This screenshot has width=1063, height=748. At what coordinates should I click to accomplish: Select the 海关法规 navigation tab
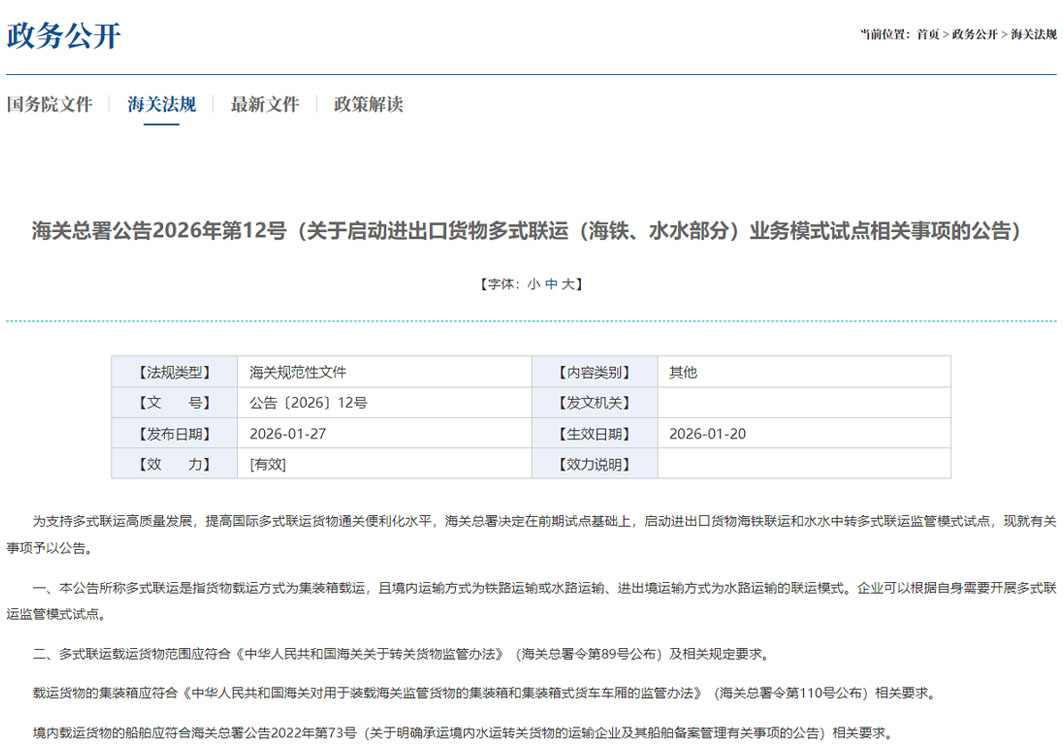162,104
